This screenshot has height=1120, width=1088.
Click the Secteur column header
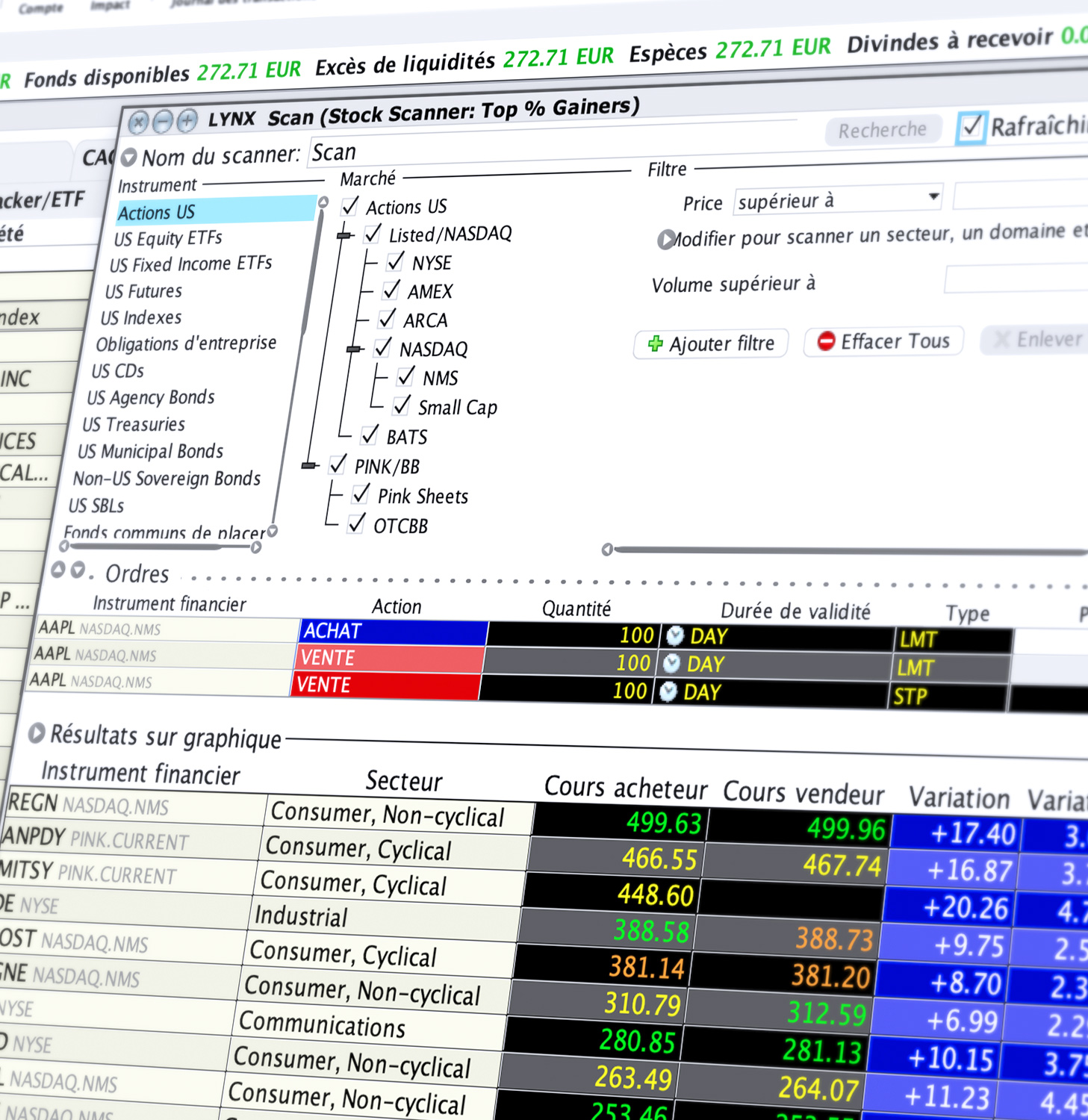point(404,781)
